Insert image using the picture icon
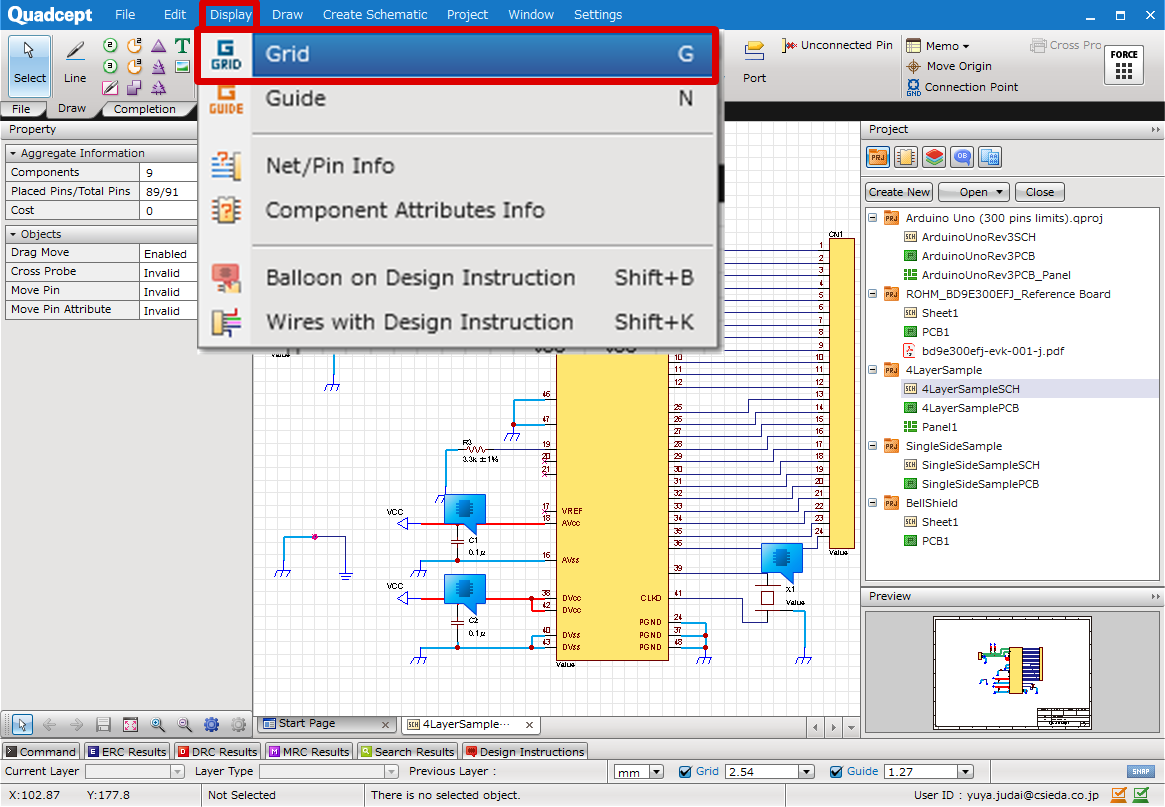The width and height of the screenshot is (1165, 807). 182,67
